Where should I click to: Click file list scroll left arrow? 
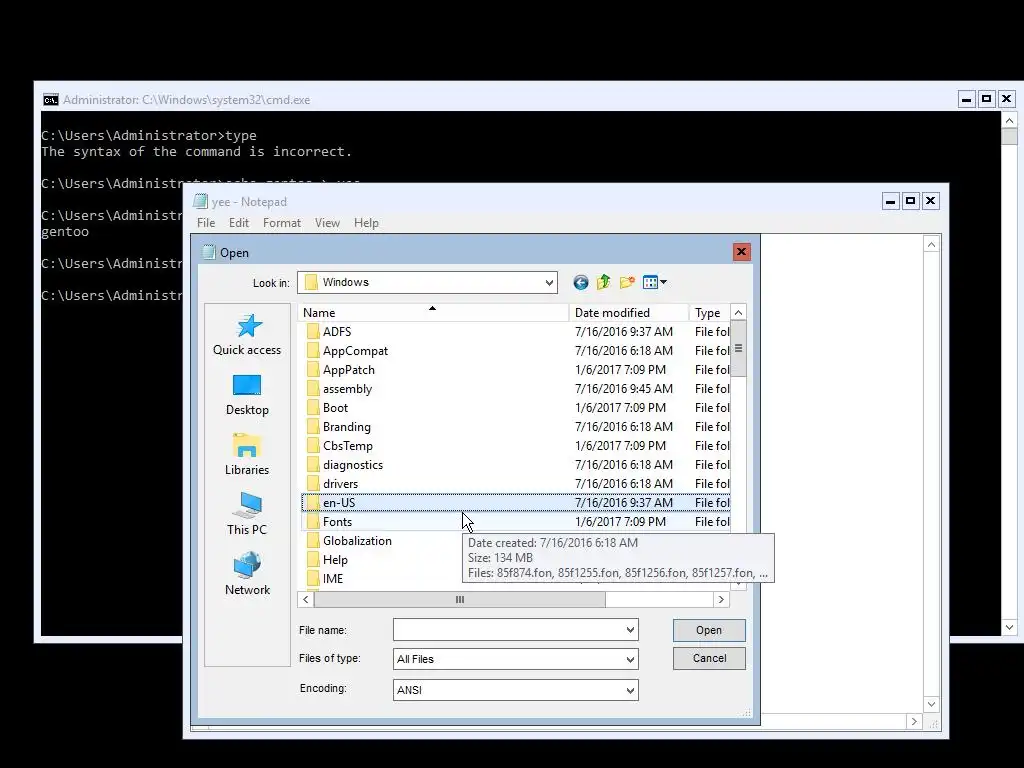306,600
